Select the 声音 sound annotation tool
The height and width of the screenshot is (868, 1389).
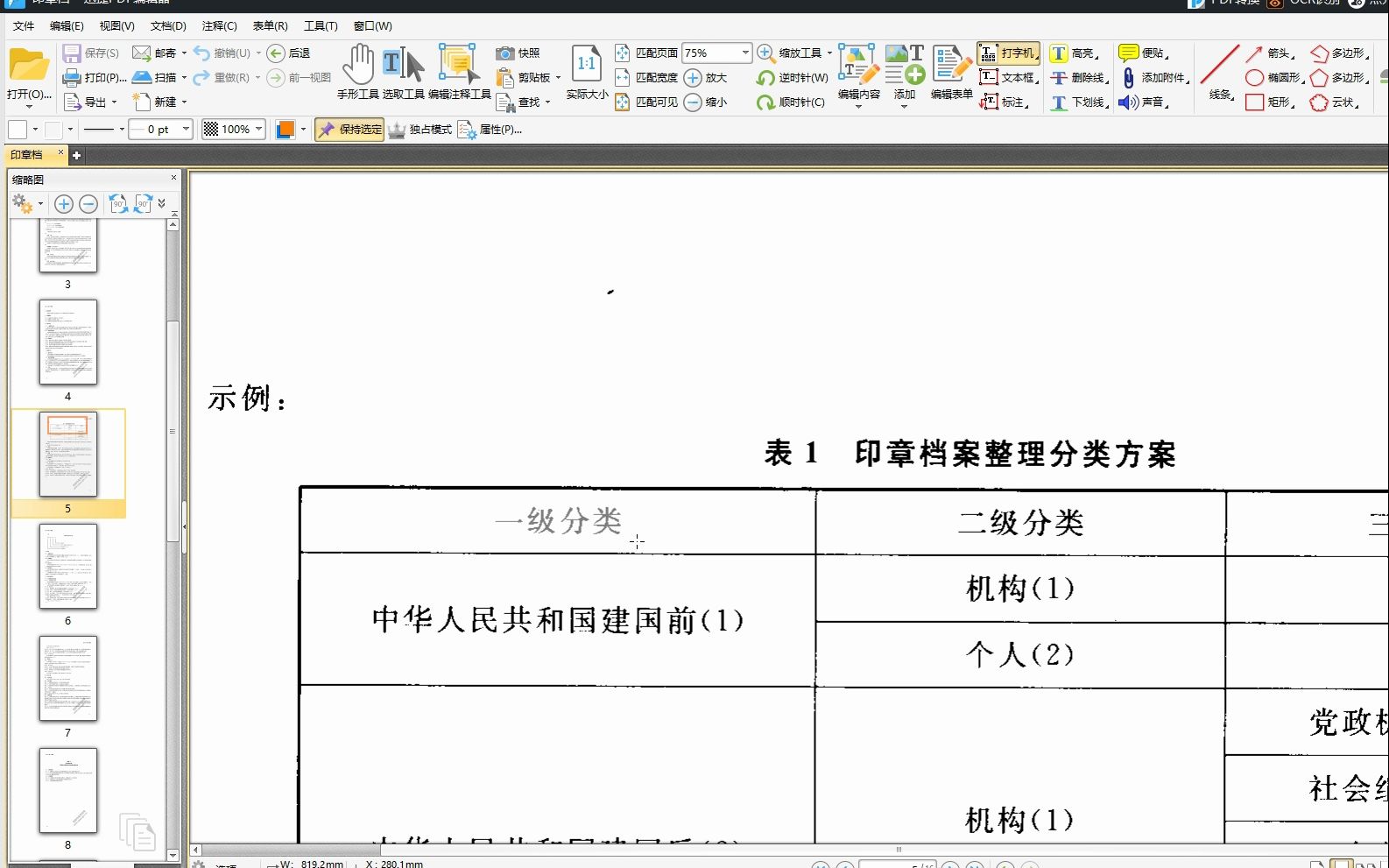click(x=1144, y=102)
